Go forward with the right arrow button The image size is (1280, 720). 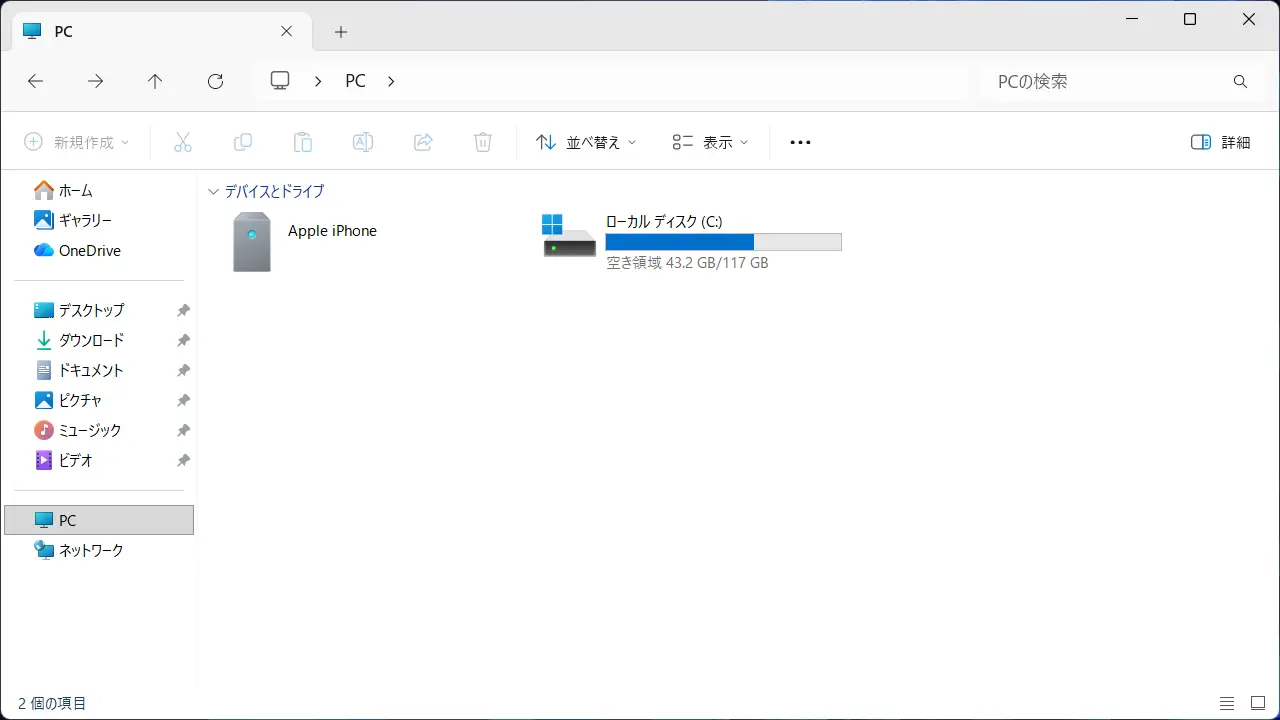pyautogui.click(x=95, y=82)
